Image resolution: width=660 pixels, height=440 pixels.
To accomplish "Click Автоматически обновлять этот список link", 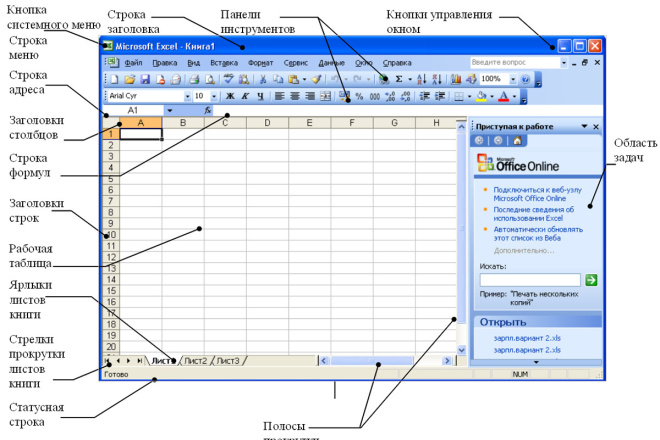I will coord(538,234).
